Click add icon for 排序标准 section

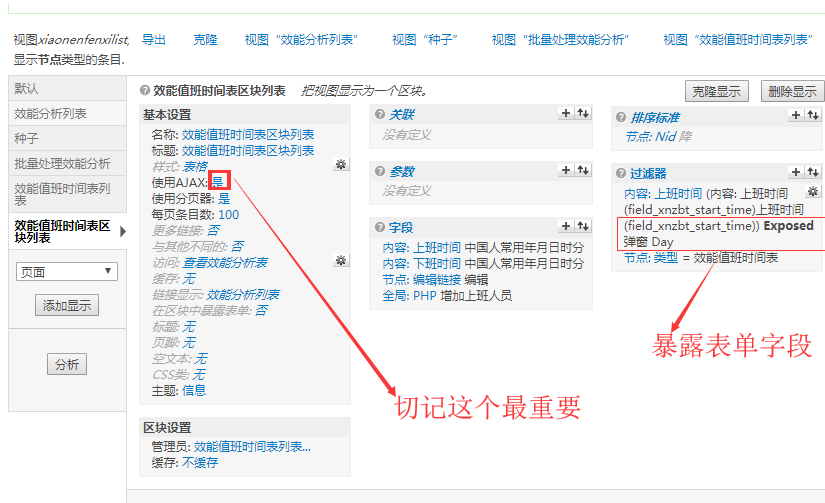(x=797, y=116)
